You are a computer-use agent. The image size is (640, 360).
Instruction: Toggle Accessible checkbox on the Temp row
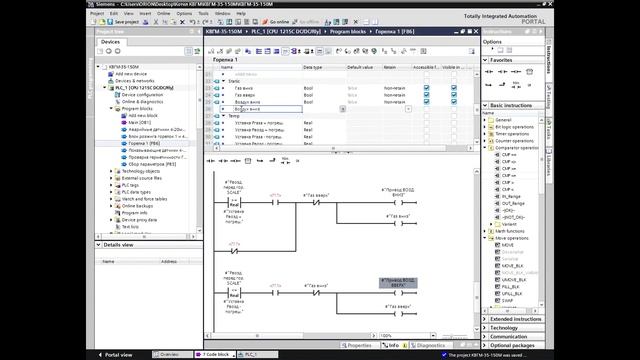[x=427, y=116]
